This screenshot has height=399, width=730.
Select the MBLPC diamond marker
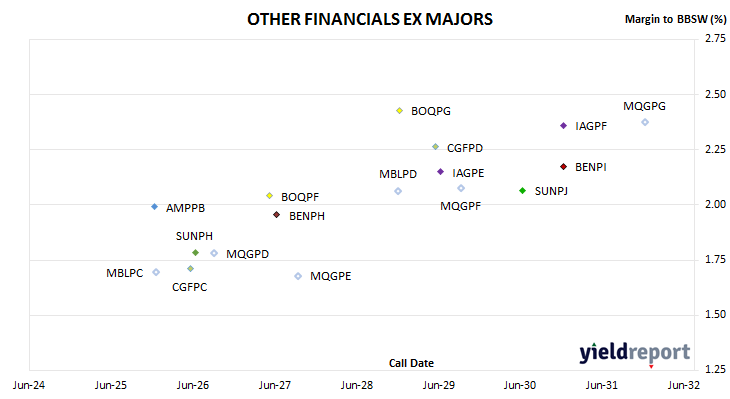(156, 272)
